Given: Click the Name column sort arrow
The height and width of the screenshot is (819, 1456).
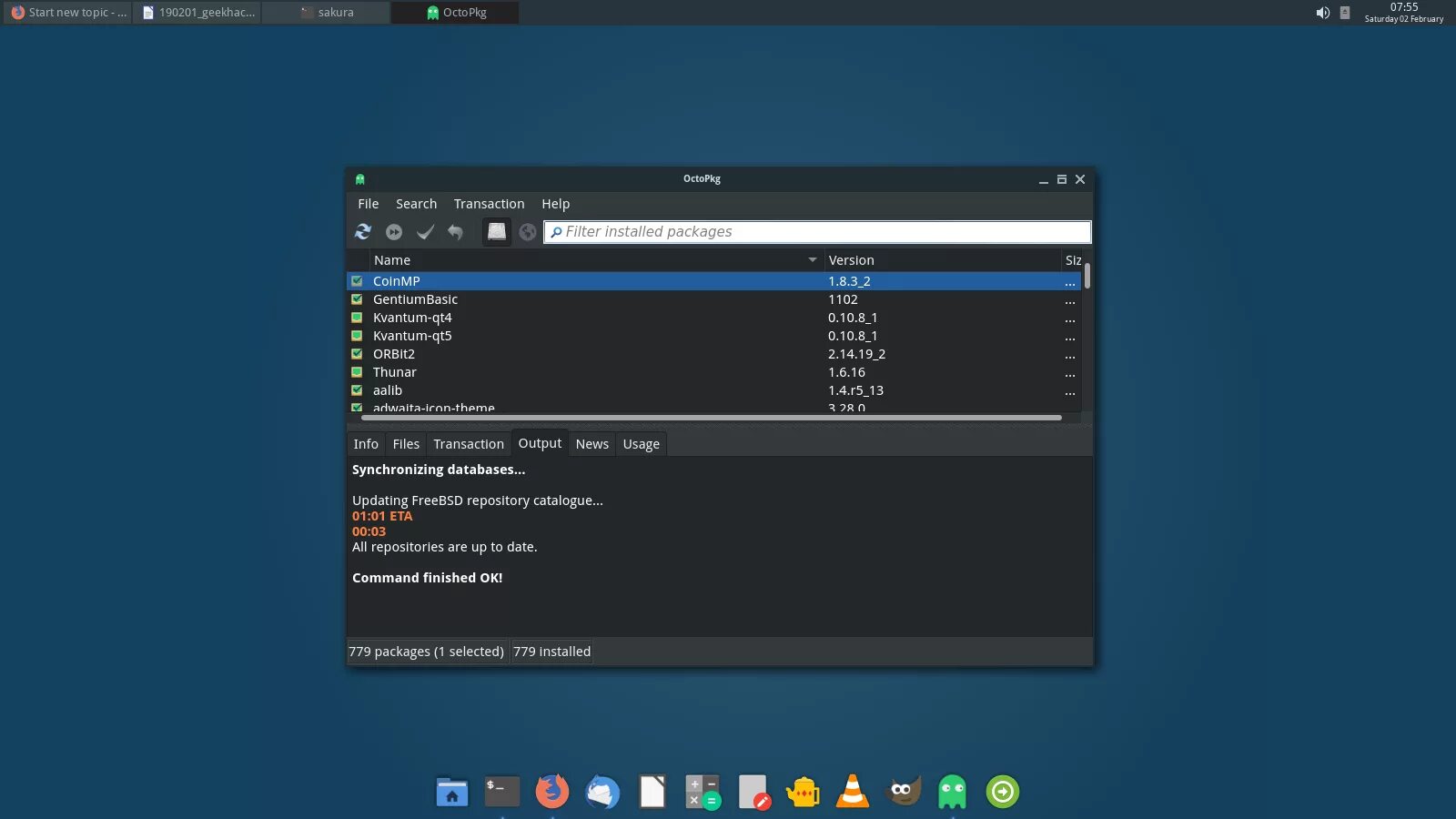Looking at the screenshot, I should tap(813, 260).
